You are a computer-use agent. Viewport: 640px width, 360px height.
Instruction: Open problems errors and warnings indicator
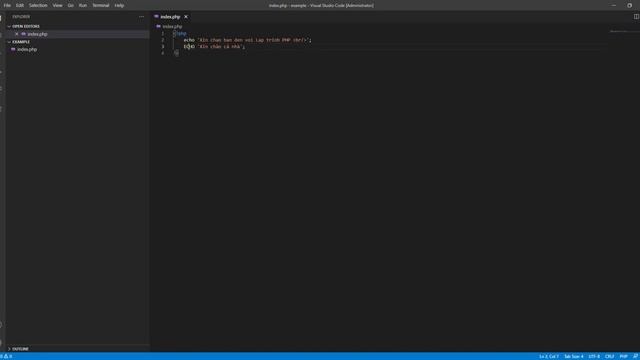(x=6, y=356)
